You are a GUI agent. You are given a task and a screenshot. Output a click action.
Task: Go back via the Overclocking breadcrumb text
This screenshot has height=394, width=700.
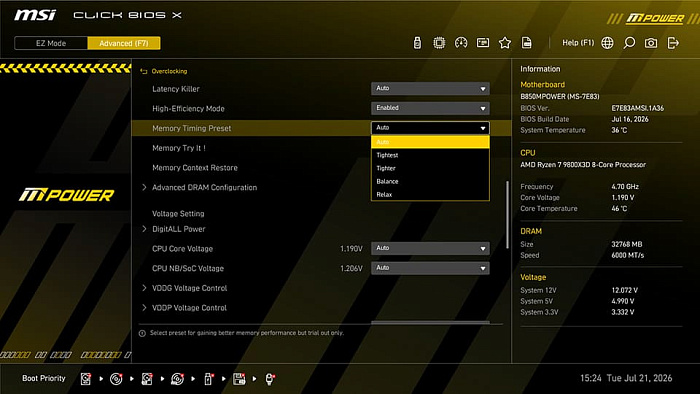[x=169, y=71]
